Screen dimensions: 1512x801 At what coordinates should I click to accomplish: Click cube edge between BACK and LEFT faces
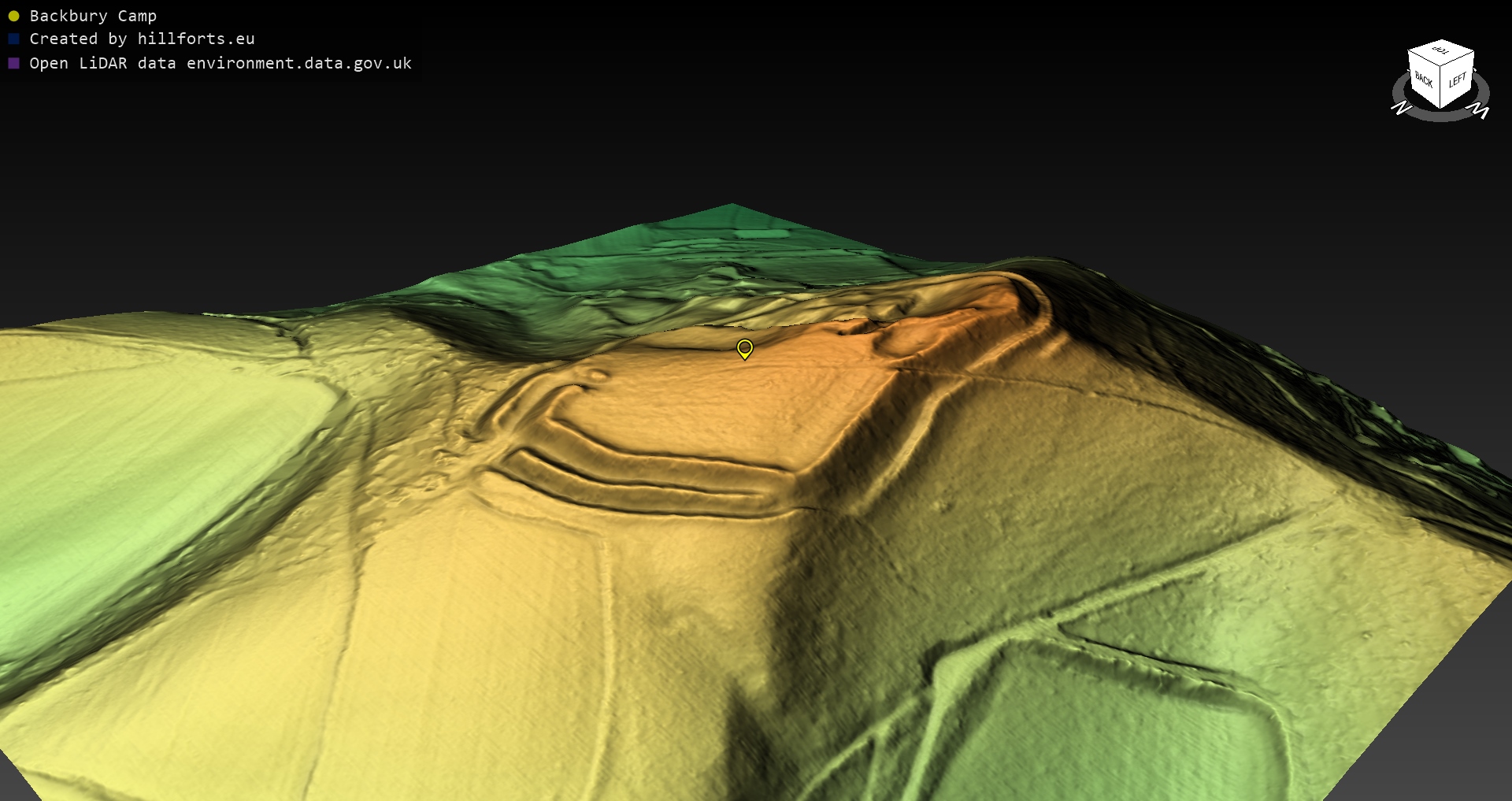tap(1440, 88)
